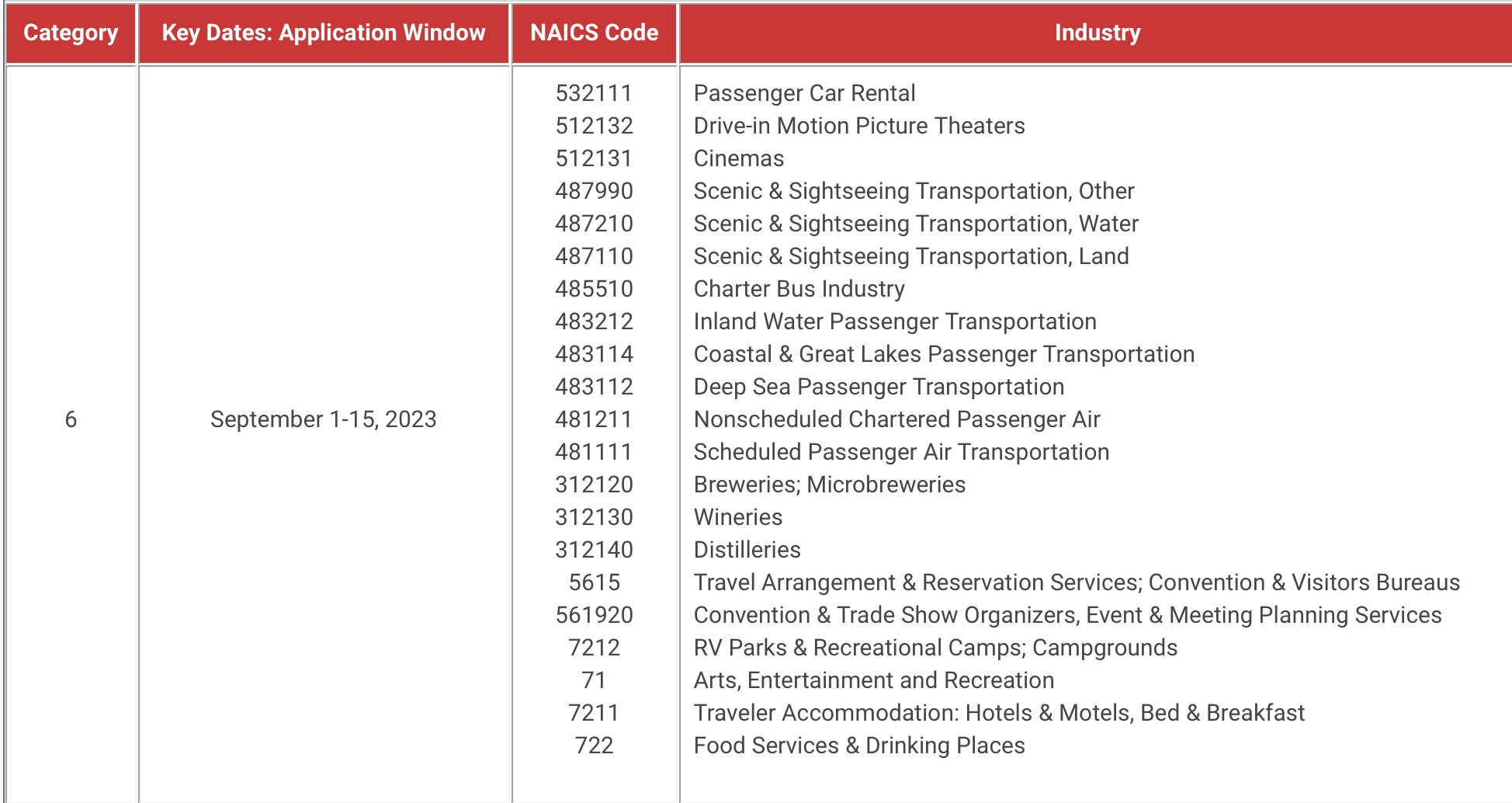This screenshot has height=803, width=1512.
Task: Click Food Services & Drinking Places entry
Action: pos(858,746)
